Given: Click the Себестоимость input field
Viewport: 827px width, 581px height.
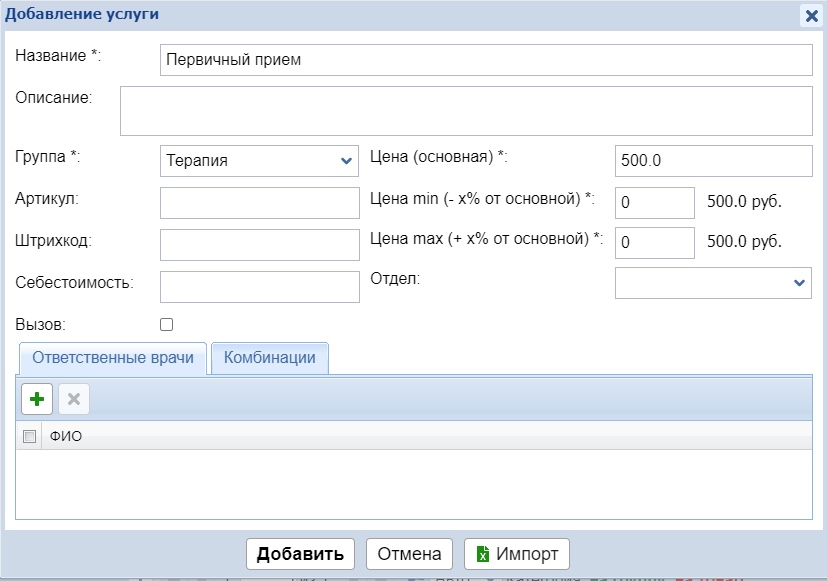Looking at the screenshot, I should click(259, 286).
